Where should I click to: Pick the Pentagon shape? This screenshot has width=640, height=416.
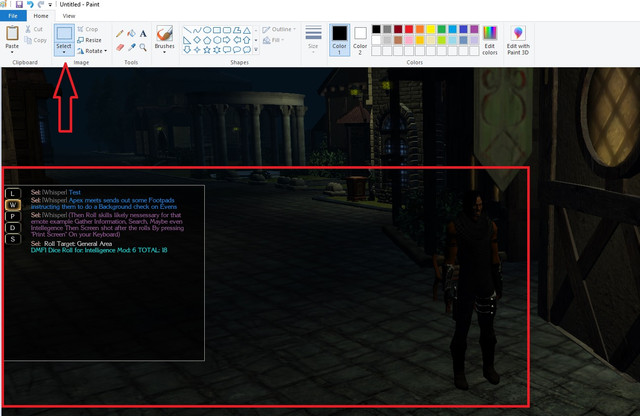click(x=207, y=40)
